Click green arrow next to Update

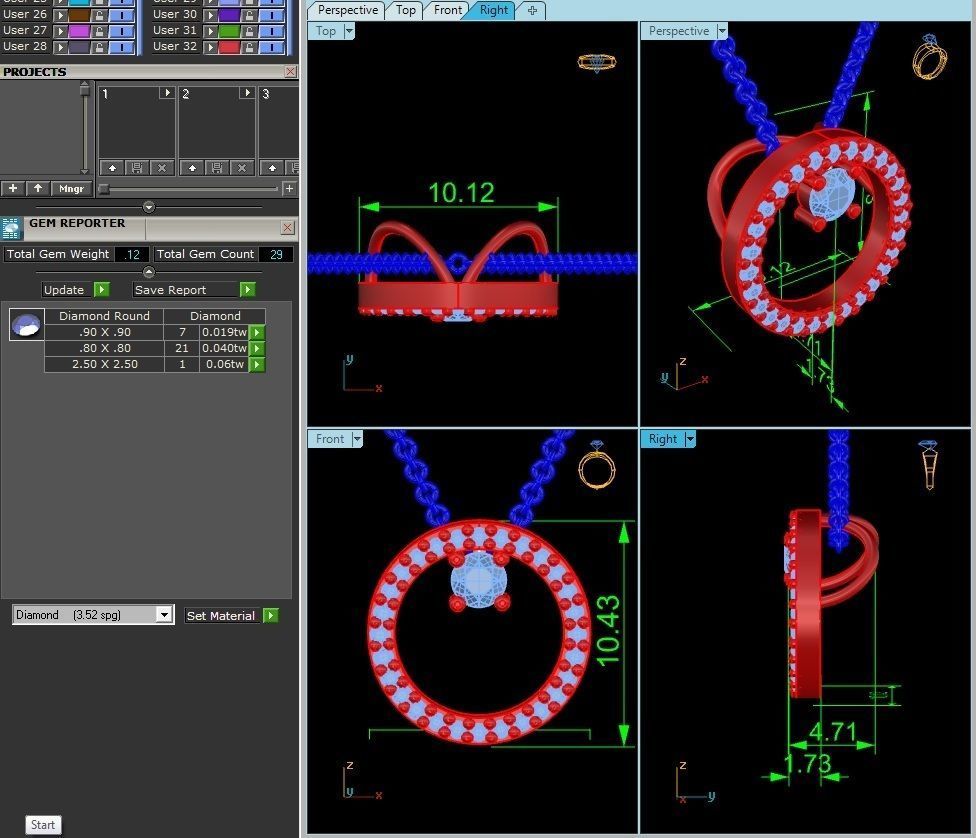click(x=101, y=290)
